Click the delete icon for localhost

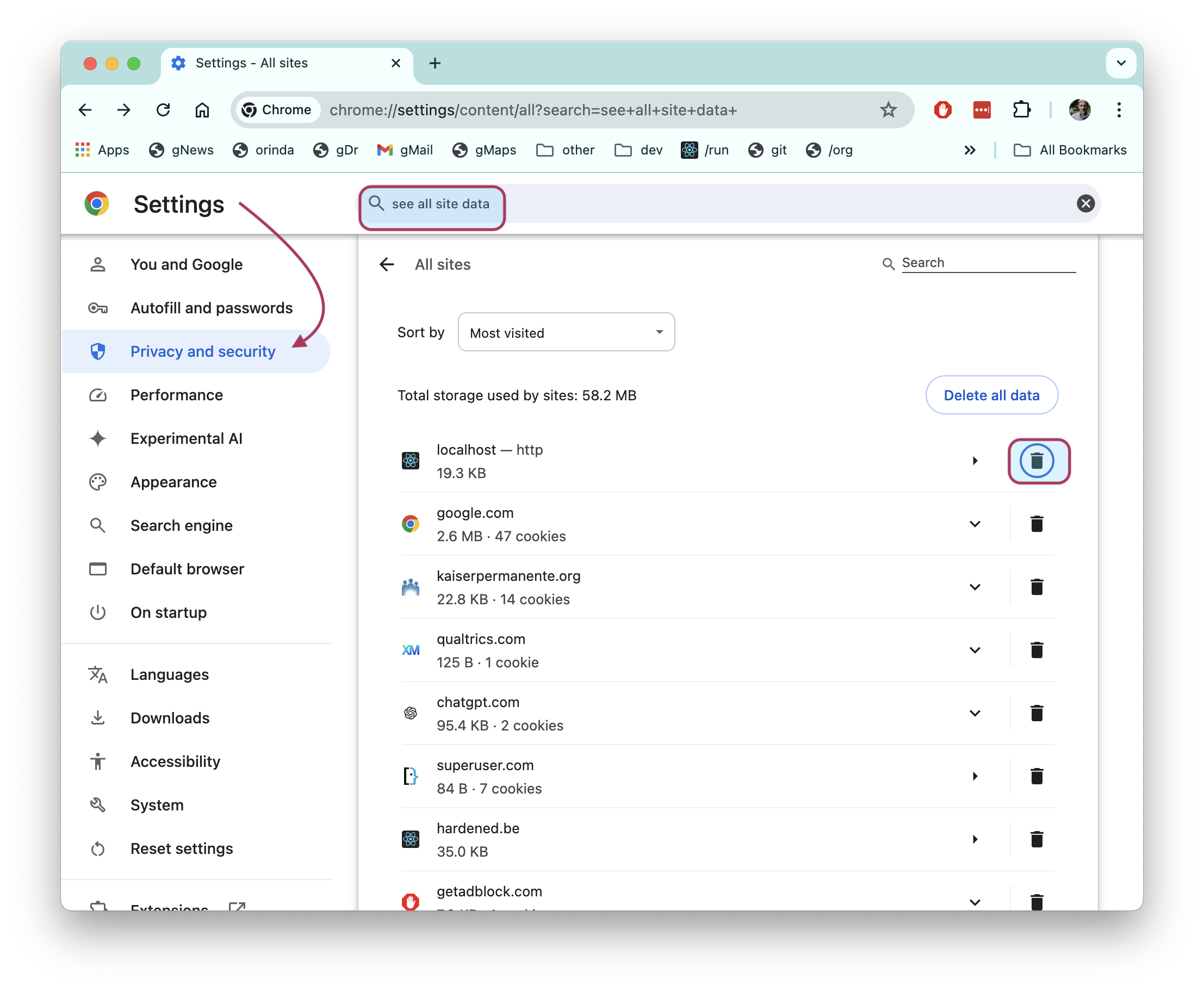[x=1038, y=461]
